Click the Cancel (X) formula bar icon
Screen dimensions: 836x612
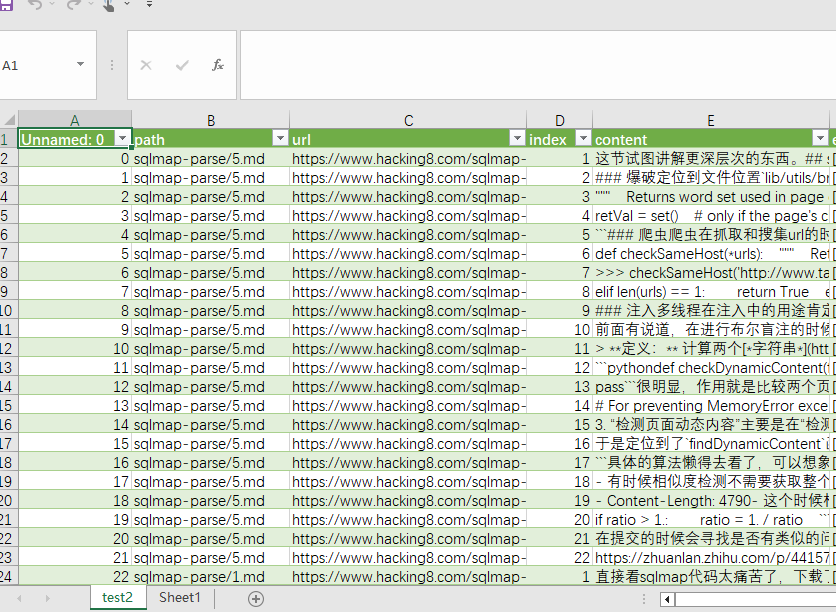[x=146, y=65]
